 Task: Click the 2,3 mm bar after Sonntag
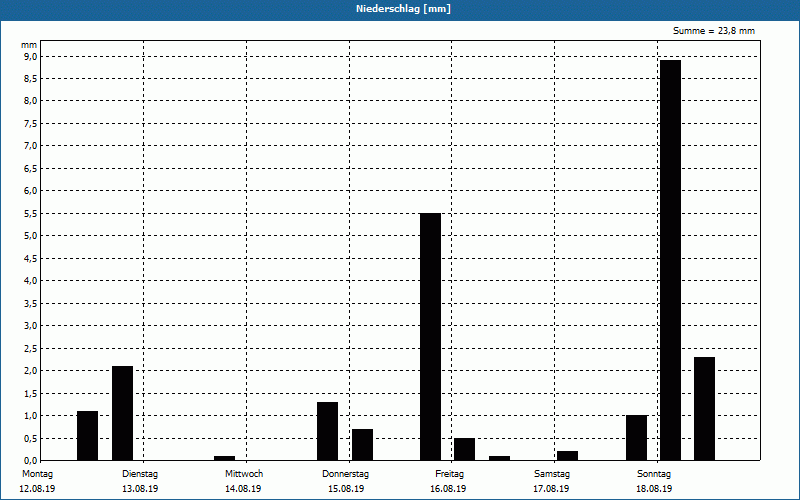705,409
